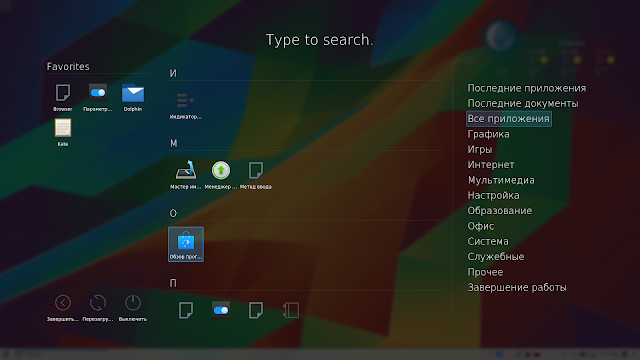Launch Мастер им... application
640x360 pixels.
(186, 175)
